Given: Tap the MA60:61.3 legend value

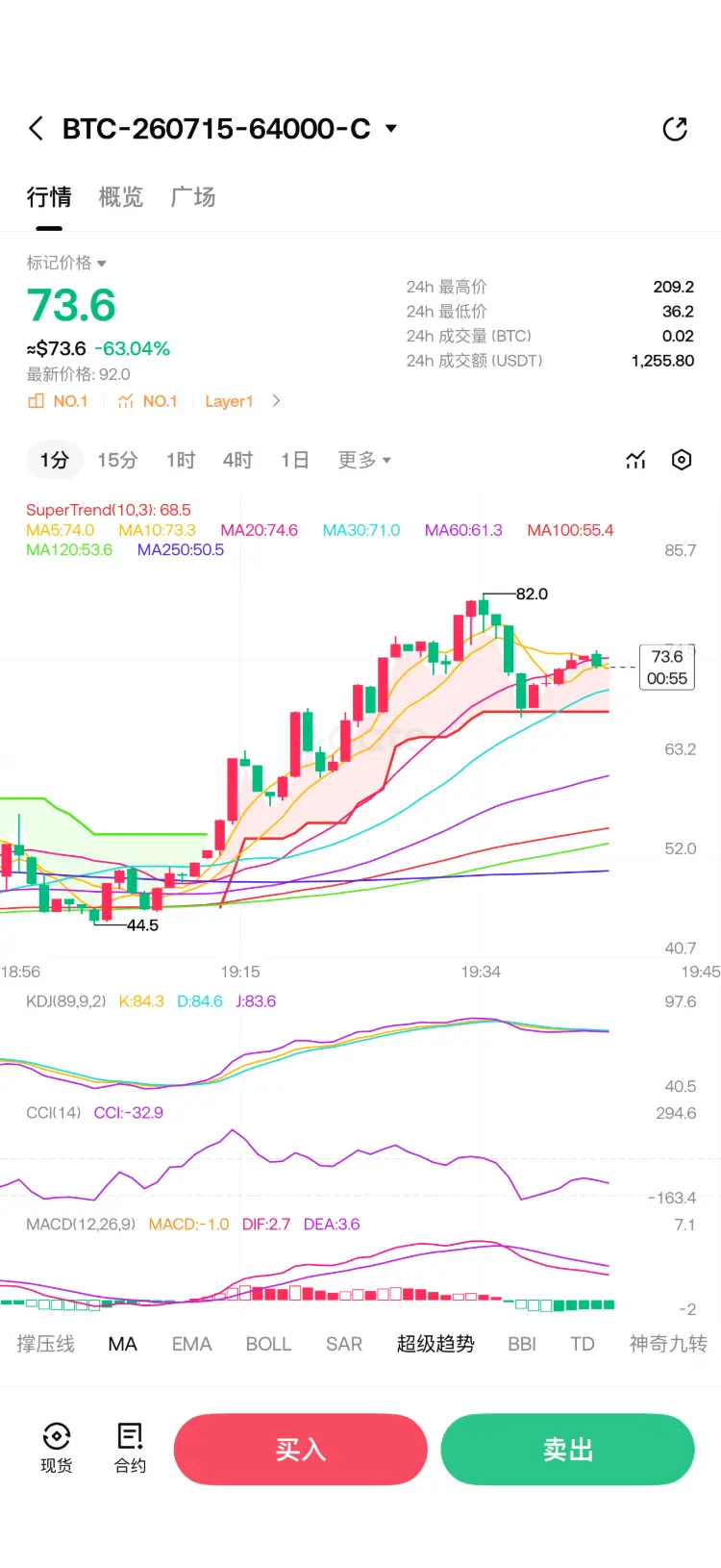Looking at the screenshot, I should pos(463,530).
